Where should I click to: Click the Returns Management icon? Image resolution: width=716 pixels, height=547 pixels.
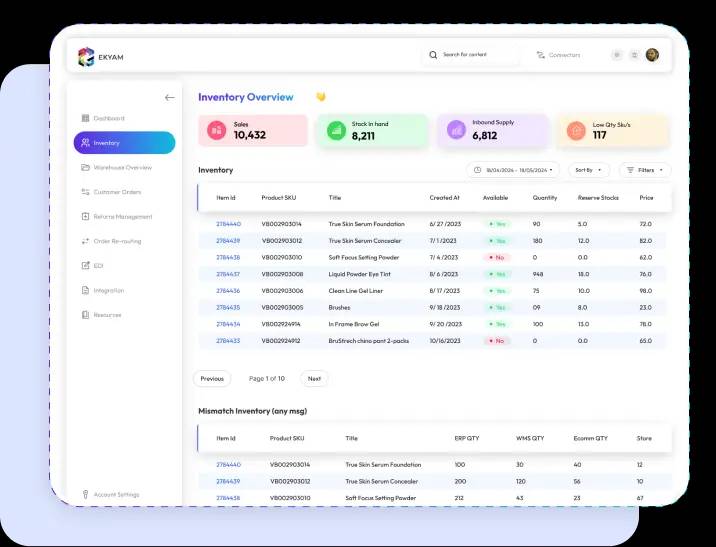[85, 216]
